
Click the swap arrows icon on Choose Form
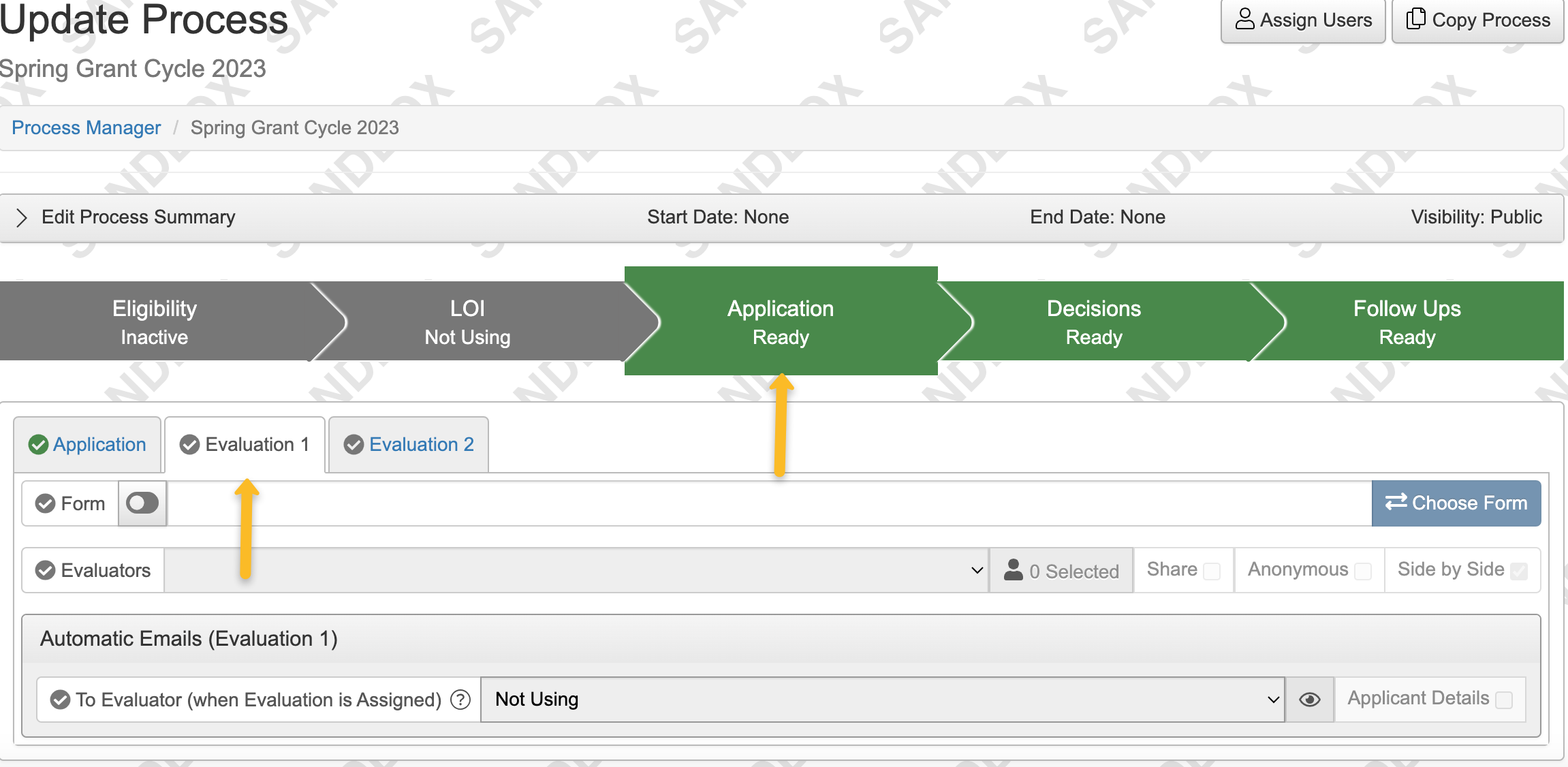(1395, 503)
